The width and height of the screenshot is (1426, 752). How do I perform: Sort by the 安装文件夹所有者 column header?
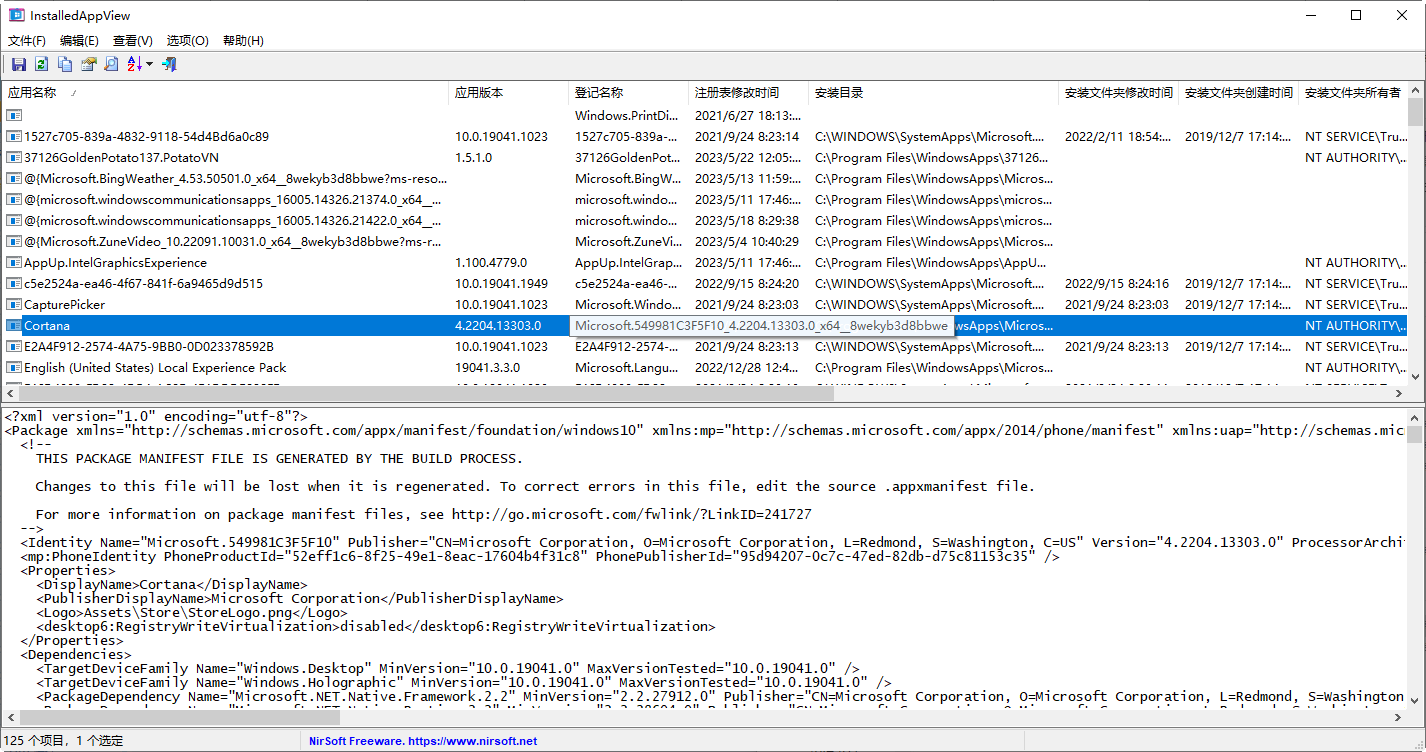(1353, 93)
